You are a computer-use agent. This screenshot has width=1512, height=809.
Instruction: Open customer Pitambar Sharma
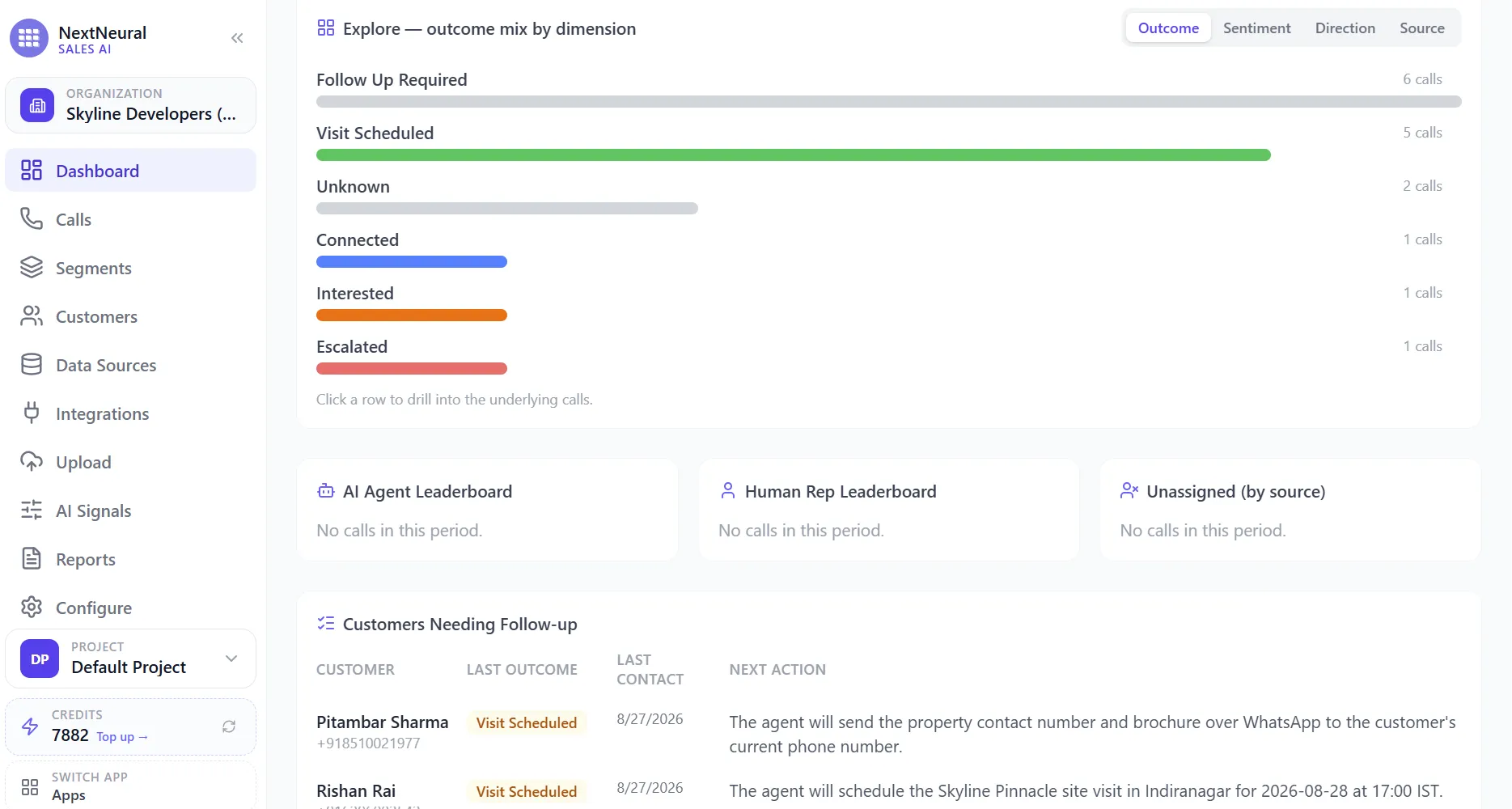tap(382, 722)
